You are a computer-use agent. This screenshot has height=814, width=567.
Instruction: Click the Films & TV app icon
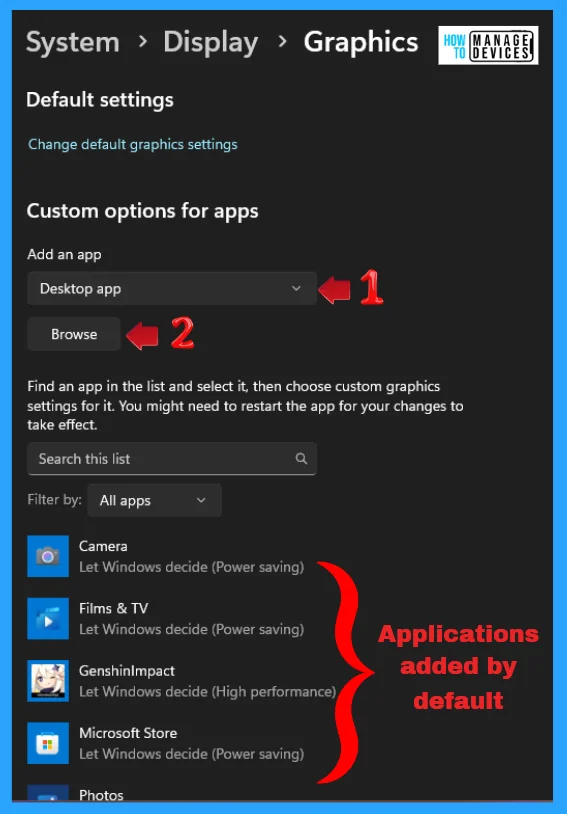coord(48,618)
